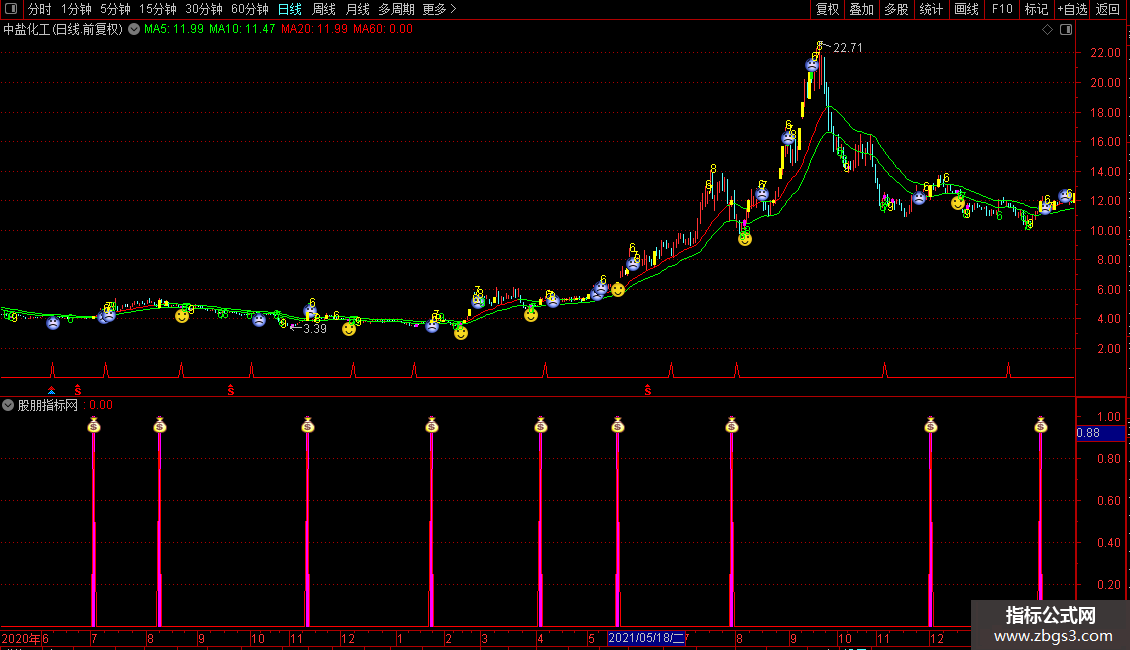Click the money bag signal at April 2021

540,424
